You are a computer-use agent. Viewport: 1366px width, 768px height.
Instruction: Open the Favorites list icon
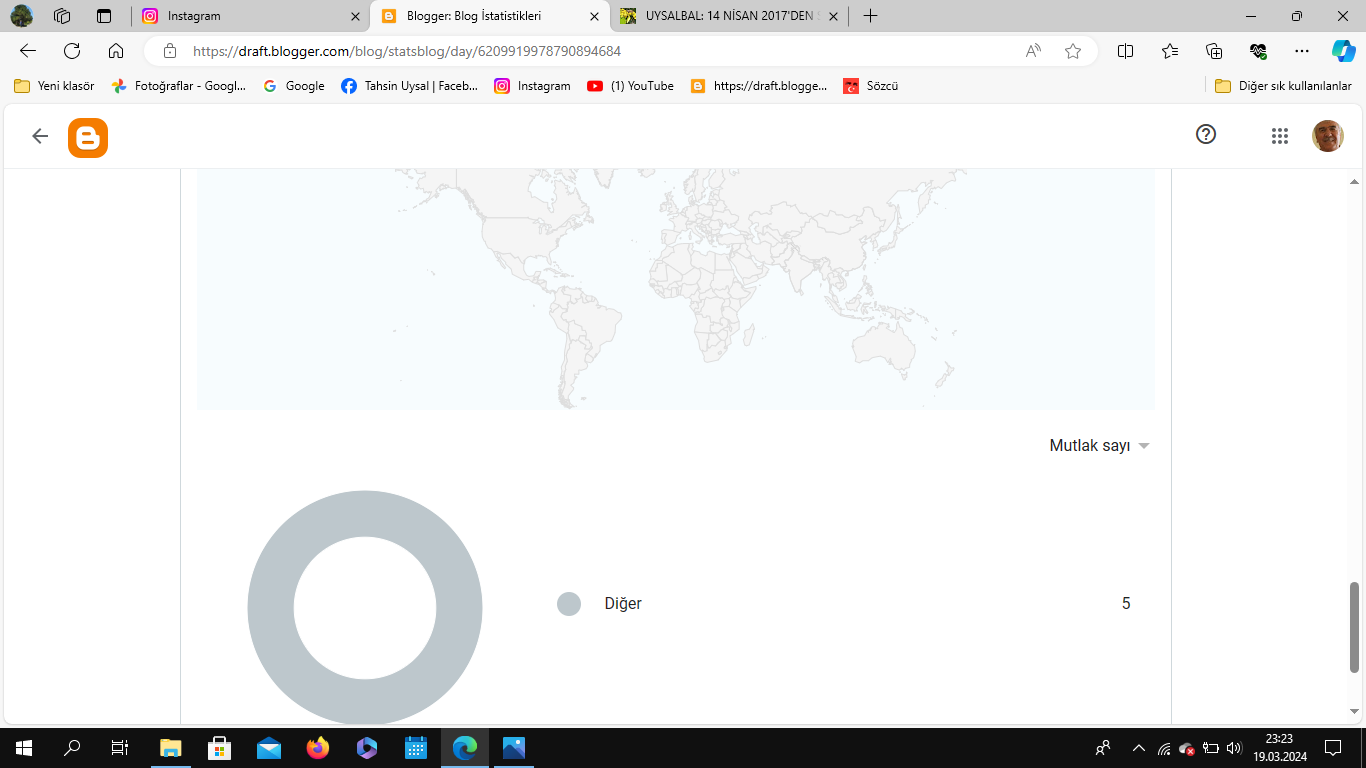tap(1170, 51)
